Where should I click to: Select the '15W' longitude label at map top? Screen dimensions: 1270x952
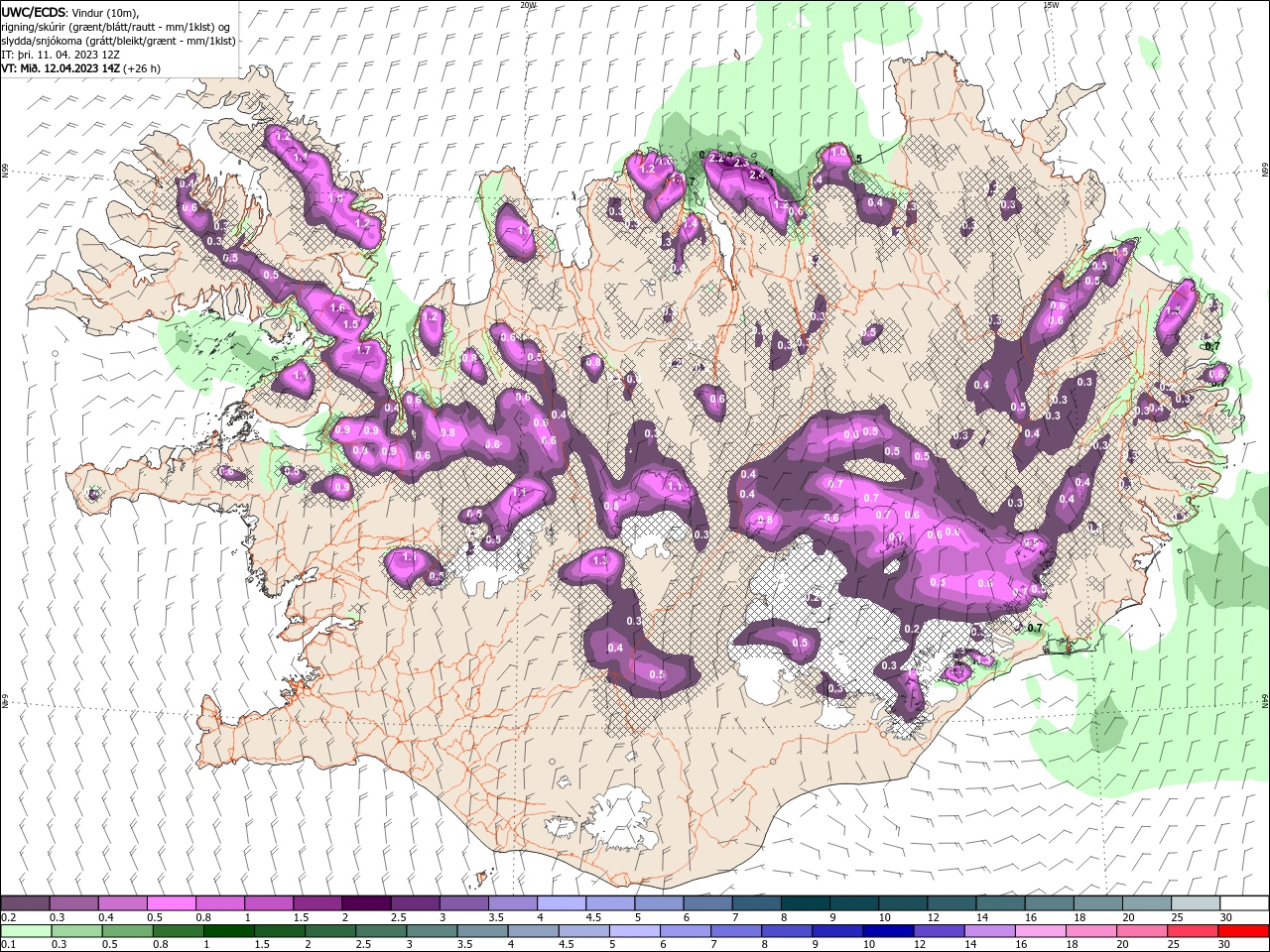[1051, 4]
